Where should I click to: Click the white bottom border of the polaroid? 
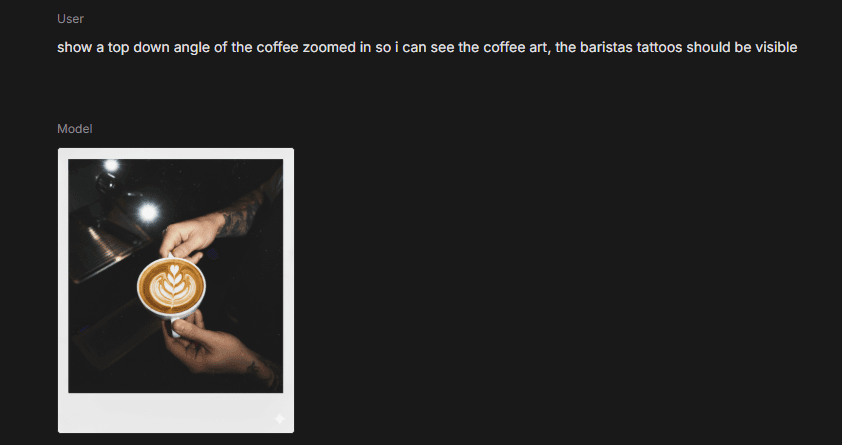176,412
